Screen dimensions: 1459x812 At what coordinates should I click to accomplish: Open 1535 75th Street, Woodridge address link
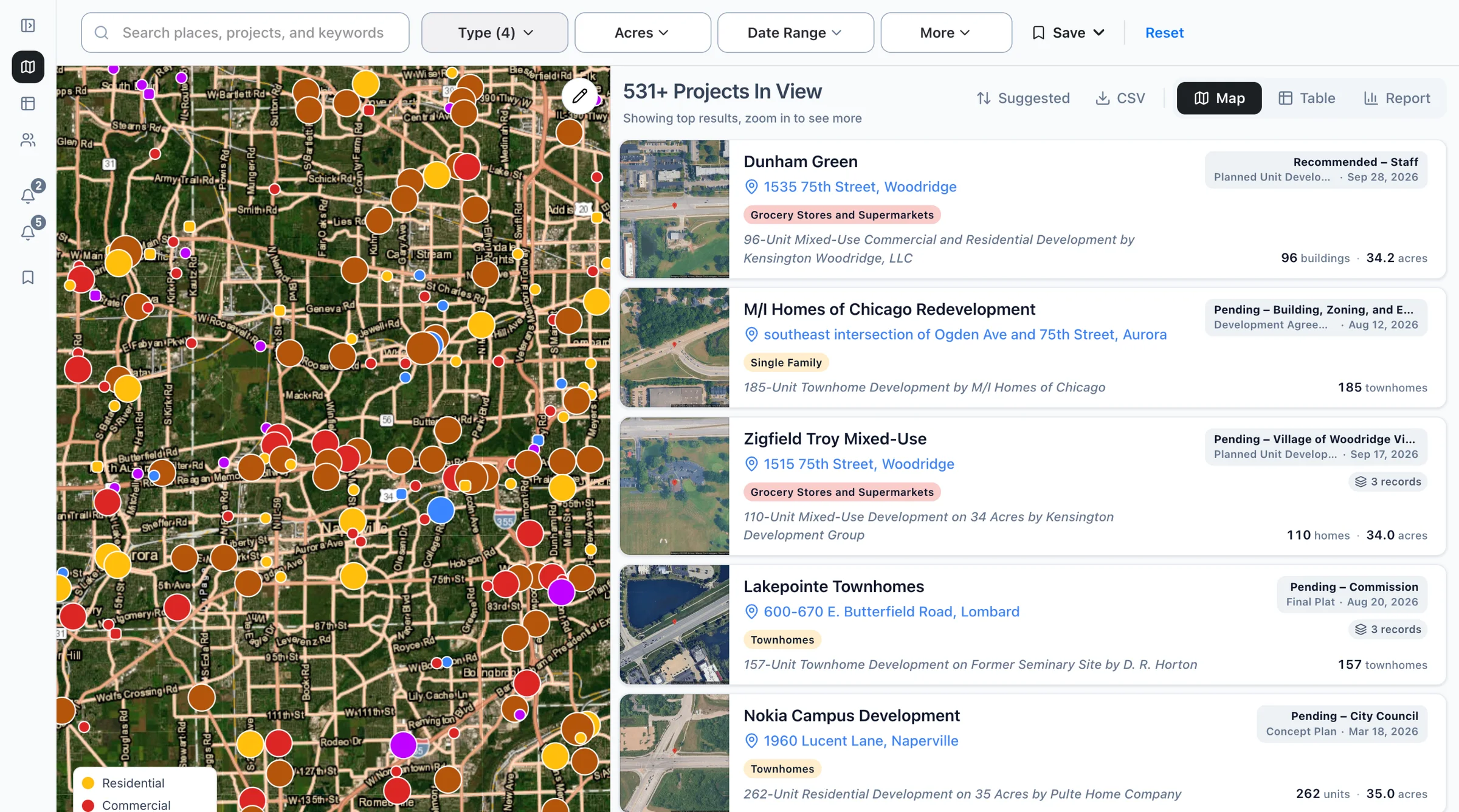[860, 187]
